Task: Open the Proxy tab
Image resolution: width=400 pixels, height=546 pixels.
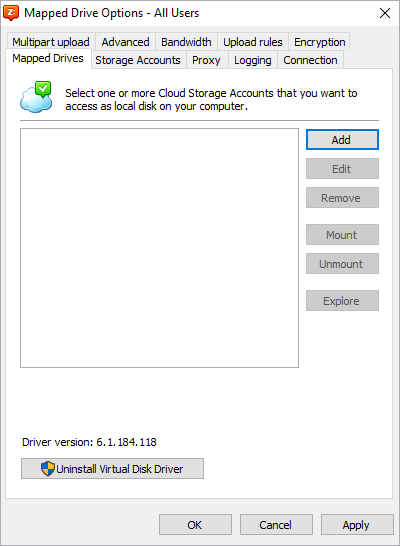Action: 206,60
